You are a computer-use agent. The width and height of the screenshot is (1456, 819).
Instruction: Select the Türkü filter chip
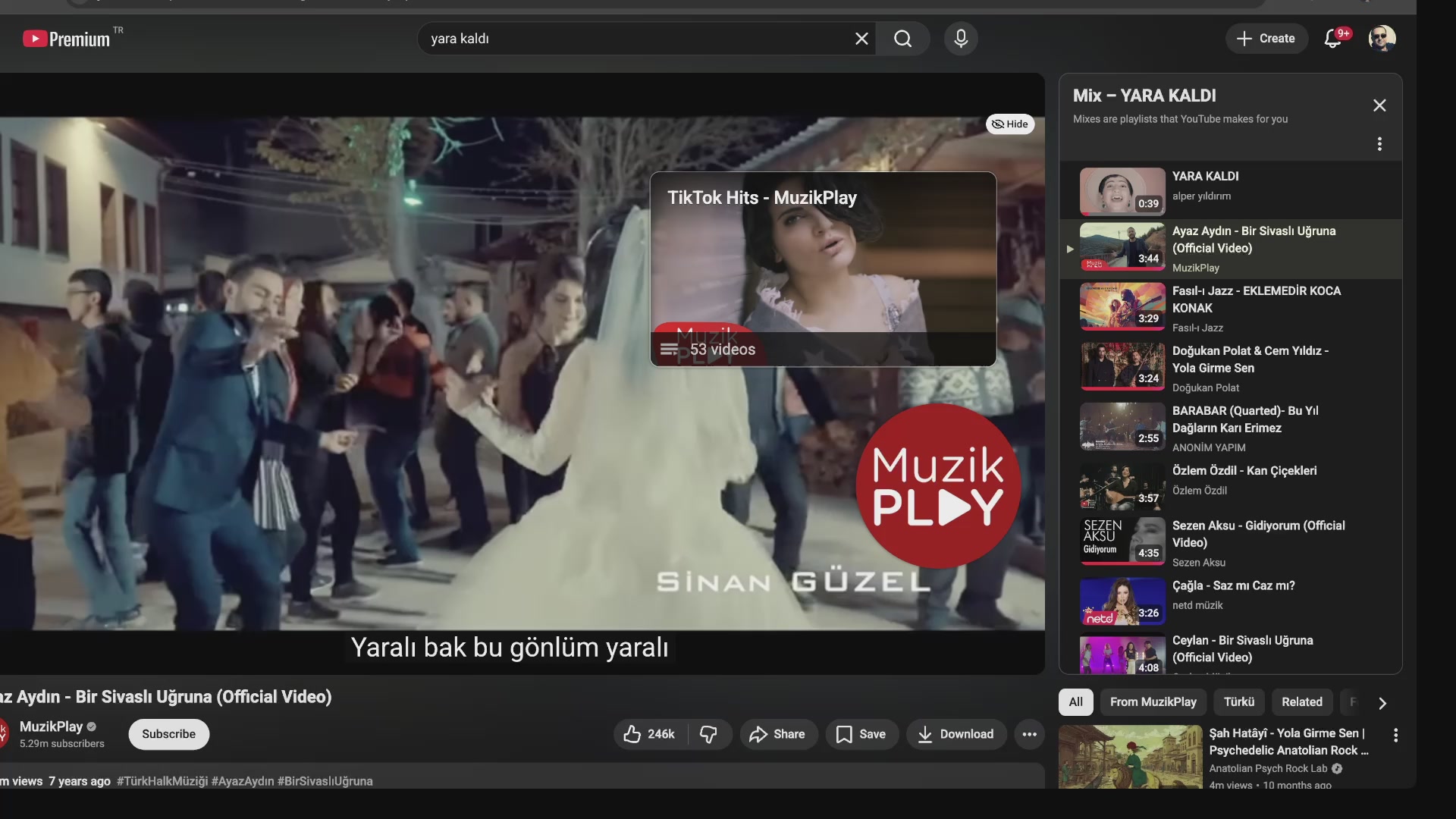pyautogui.click(x=1239, y=702)
